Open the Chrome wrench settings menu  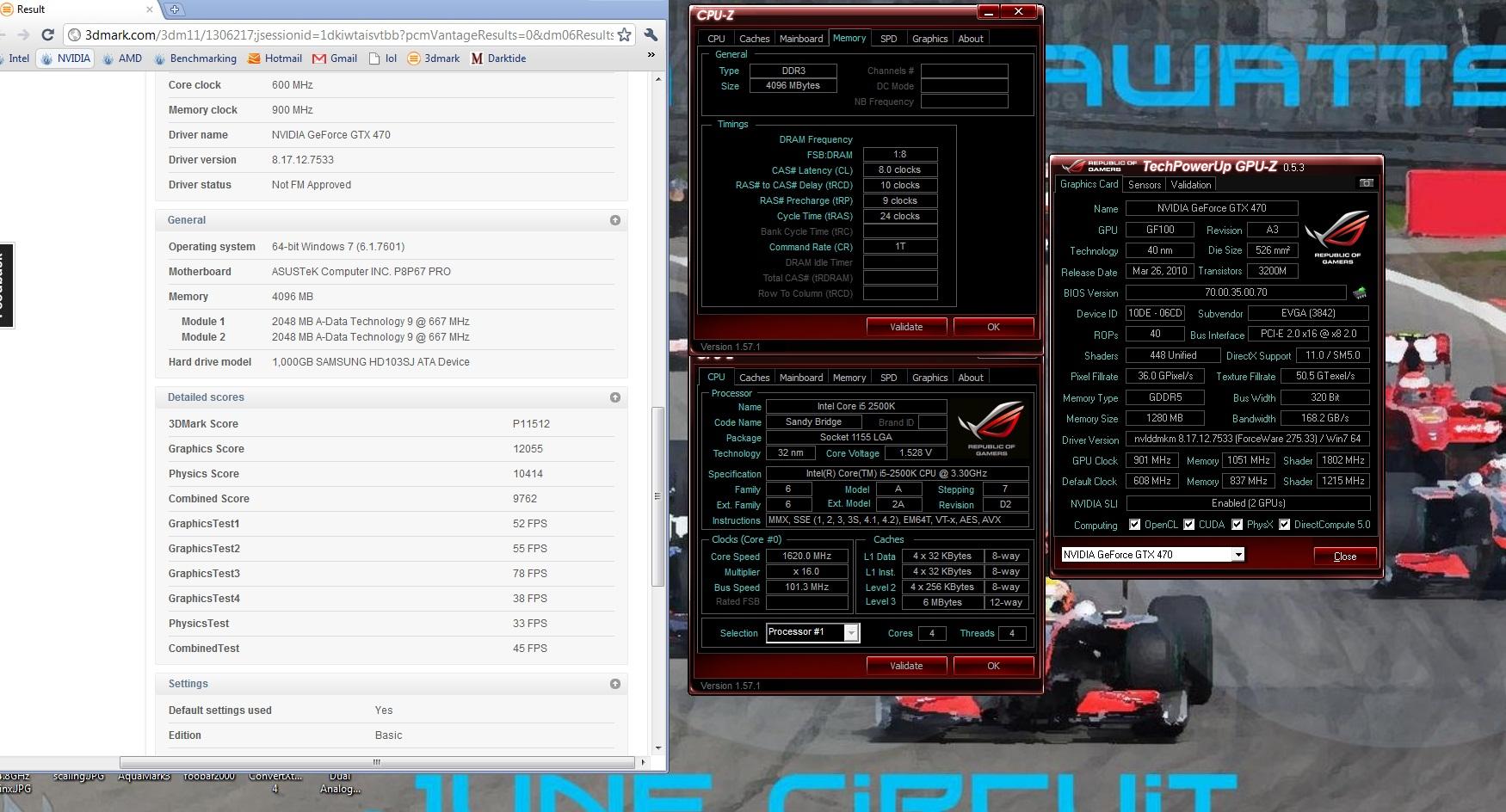tap(651, 35)
